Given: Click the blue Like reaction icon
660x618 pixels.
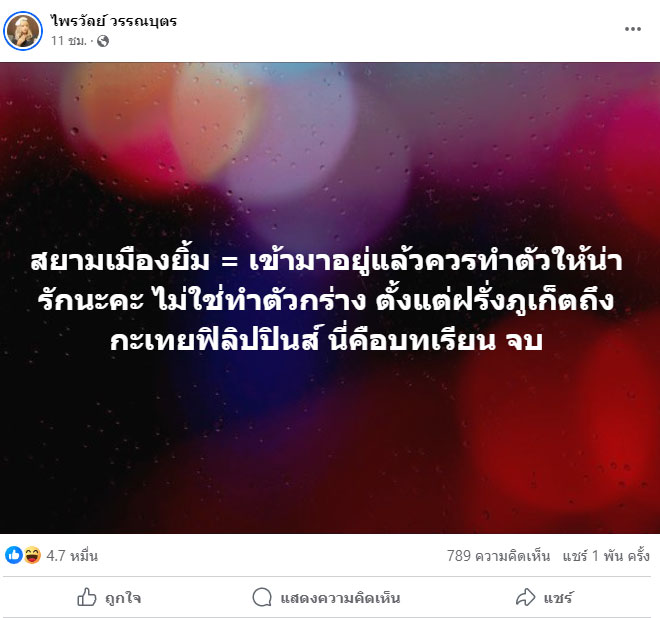Looking at the screenshot, I should (13, 555).
